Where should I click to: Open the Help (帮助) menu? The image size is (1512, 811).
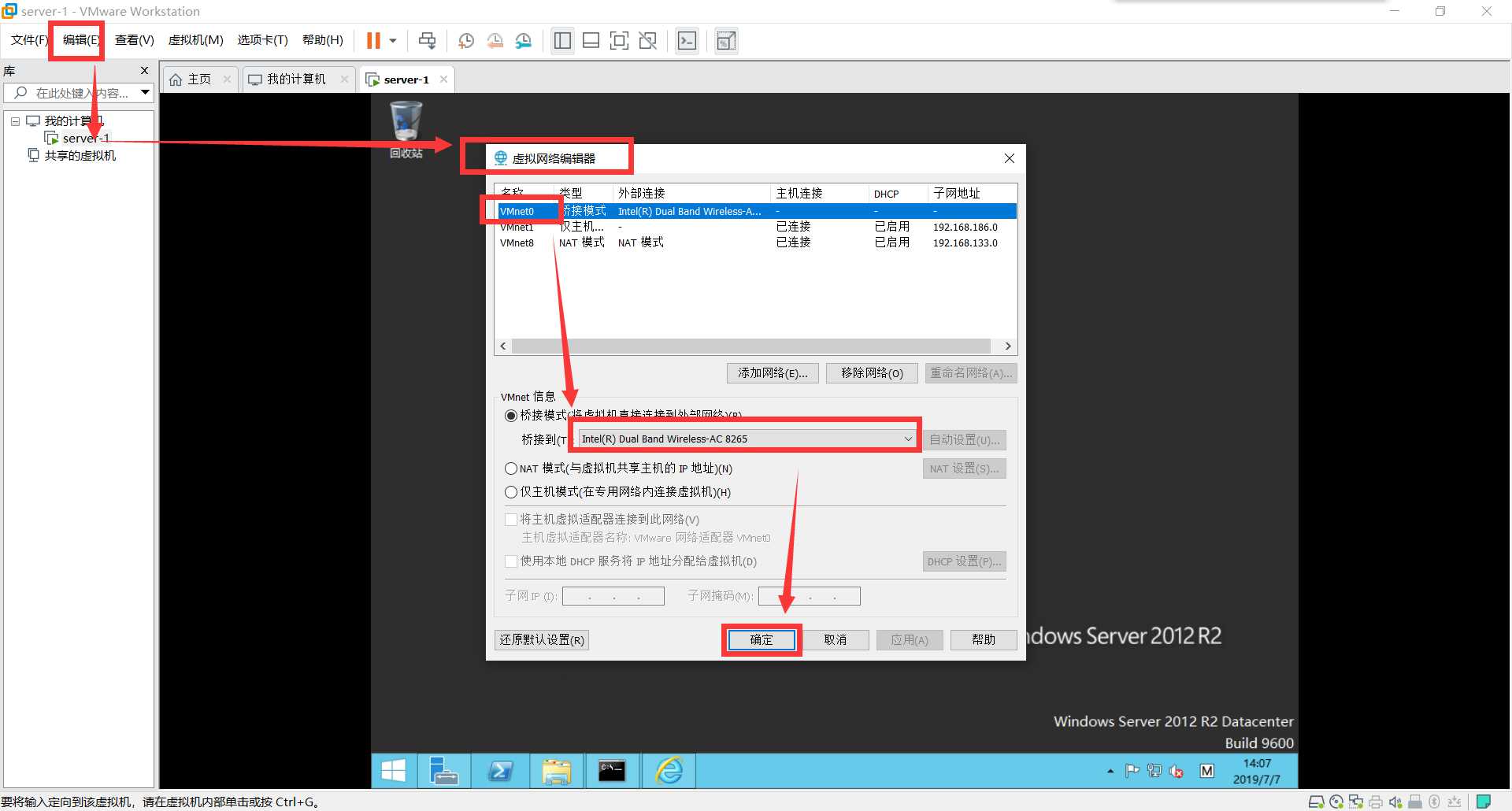click(322, 40)
